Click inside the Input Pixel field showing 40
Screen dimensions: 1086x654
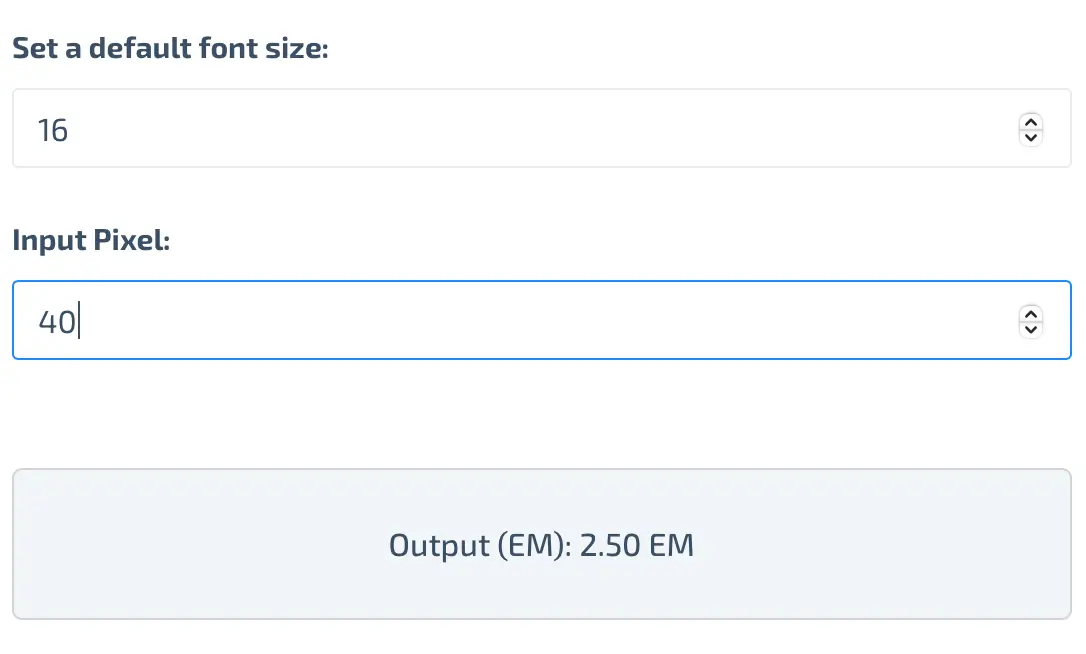click(400, 320)
